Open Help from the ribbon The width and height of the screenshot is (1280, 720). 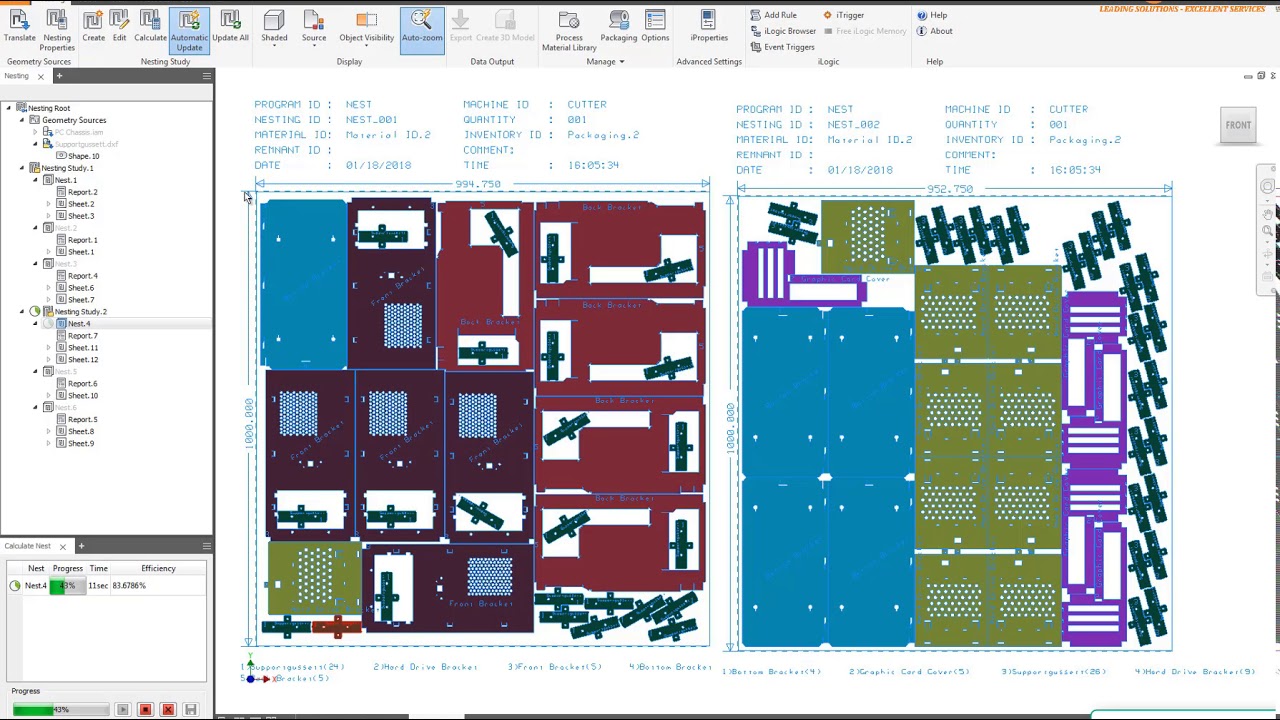[932, 15]
